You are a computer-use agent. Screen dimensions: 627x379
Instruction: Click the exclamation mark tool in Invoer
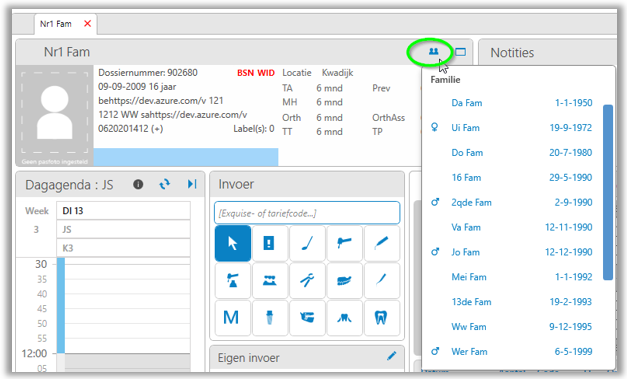[x=269, y=243]
